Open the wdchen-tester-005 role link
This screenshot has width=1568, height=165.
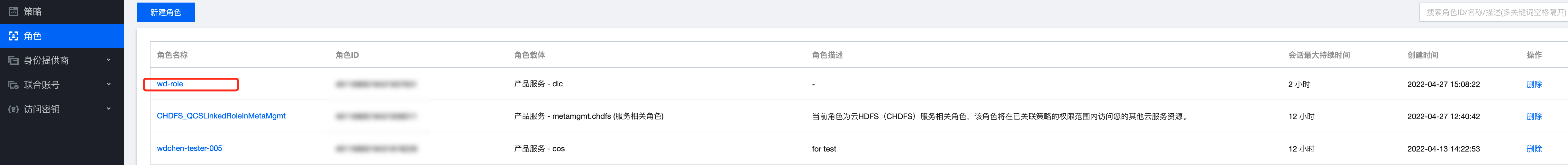tap(189, 148)
